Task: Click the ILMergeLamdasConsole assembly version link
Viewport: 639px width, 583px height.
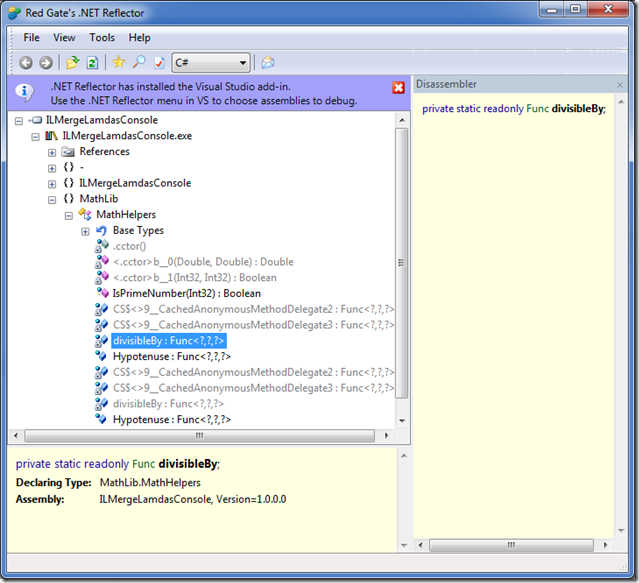Action: [193, 499]
